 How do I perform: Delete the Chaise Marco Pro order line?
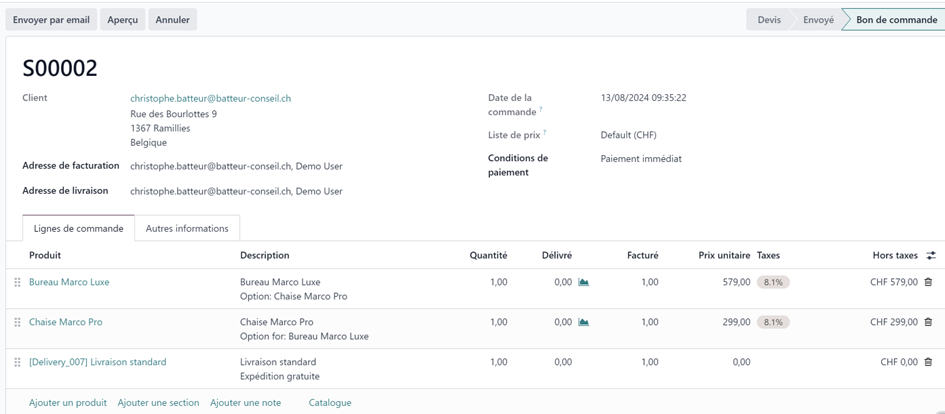pyautogui.click(x=928, y=322)
